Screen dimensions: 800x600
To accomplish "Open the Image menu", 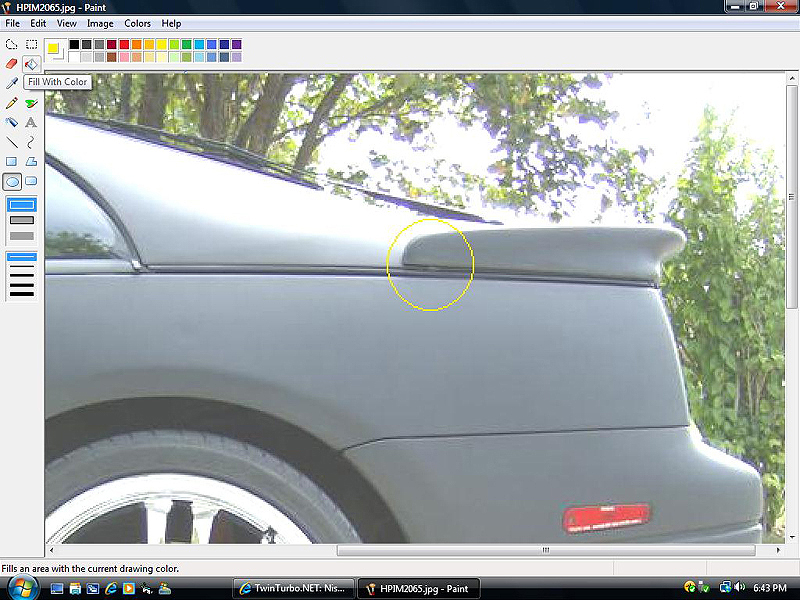I will point(100,23).
